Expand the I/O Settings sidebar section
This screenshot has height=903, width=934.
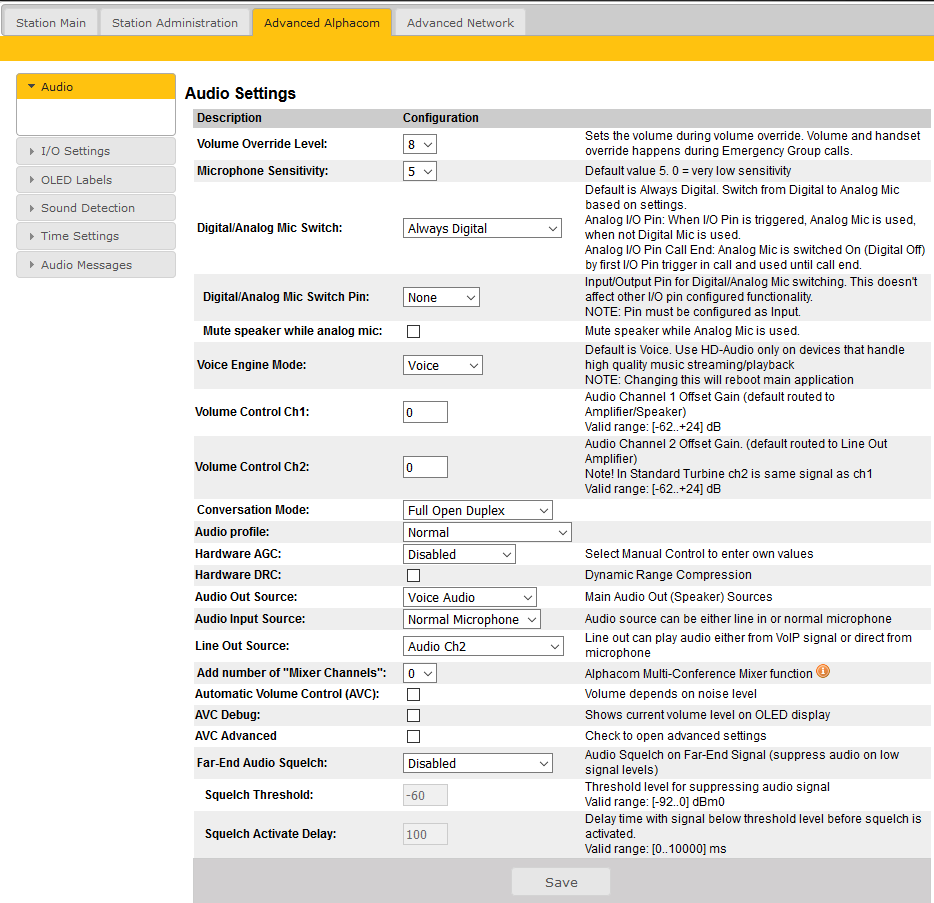click(96, 151)
